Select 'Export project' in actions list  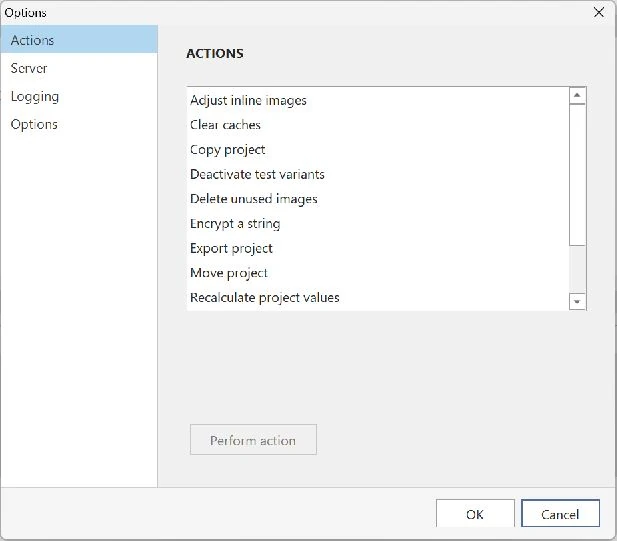pyautogui.click(x=378, y=248)
